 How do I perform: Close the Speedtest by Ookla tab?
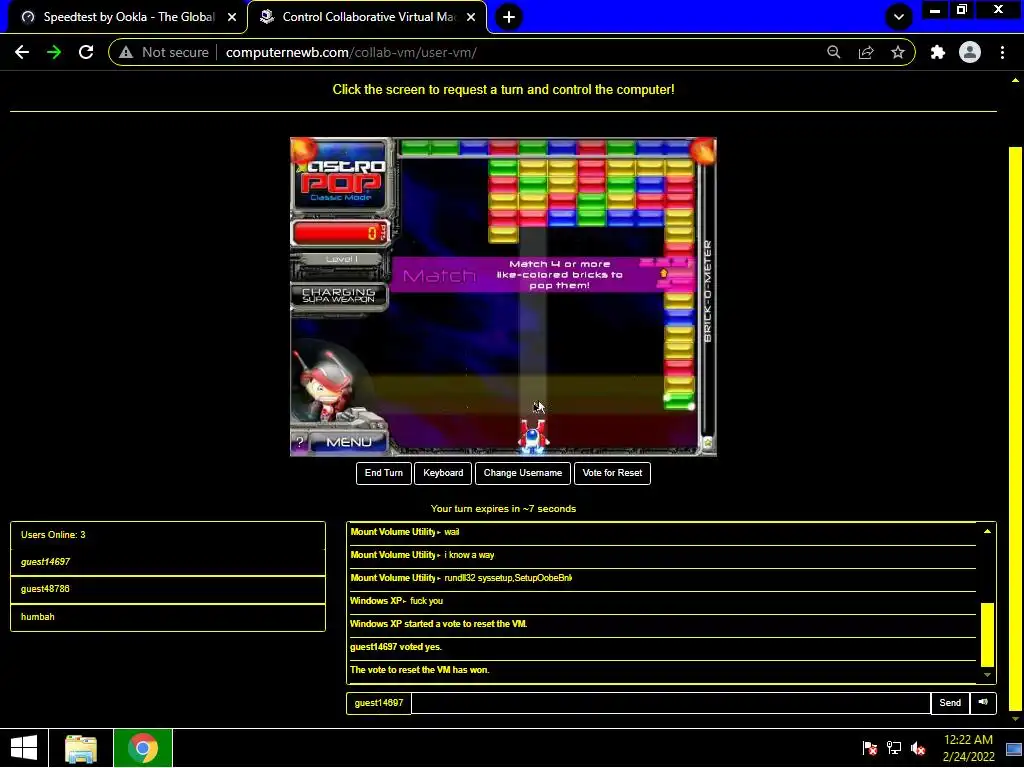pyautogui.click(x=232, y=17)
